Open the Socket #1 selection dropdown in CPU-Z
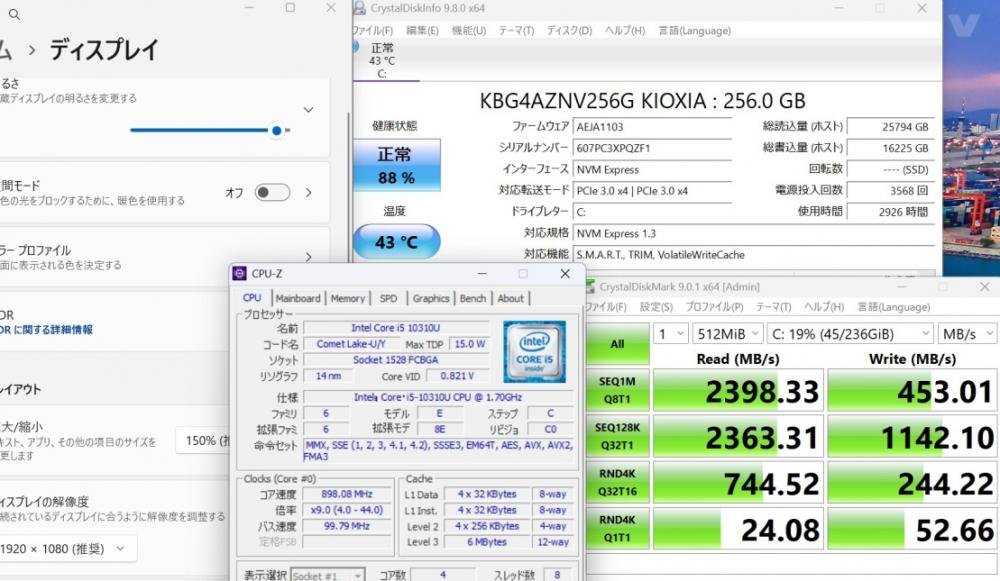This screenshot has width=1000, height=581. coord(328,575)
